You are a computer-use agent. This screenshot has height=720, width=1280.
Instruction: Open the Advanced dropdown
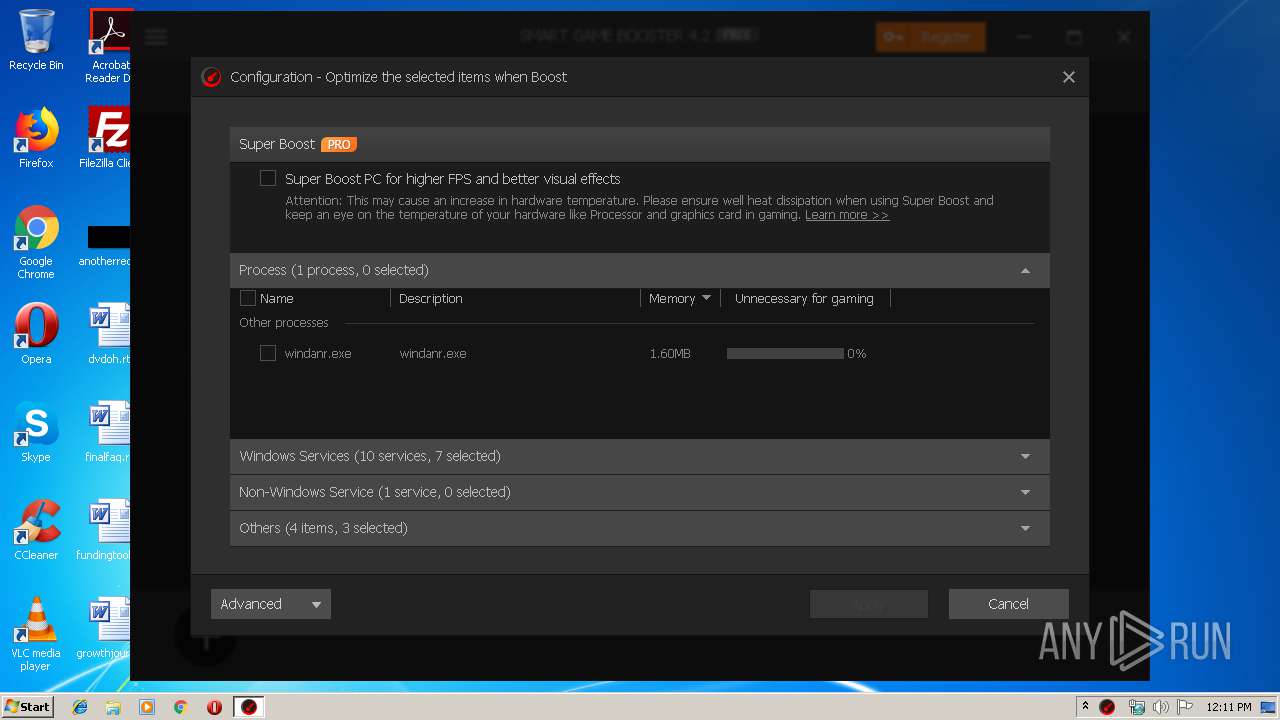pyautogui.click(x=271, y=604)
